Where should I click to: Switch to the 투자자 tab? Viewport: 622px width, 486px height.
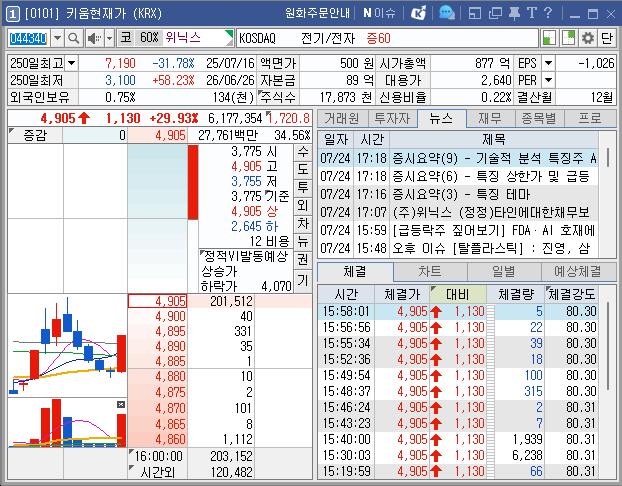click(392, 118)
